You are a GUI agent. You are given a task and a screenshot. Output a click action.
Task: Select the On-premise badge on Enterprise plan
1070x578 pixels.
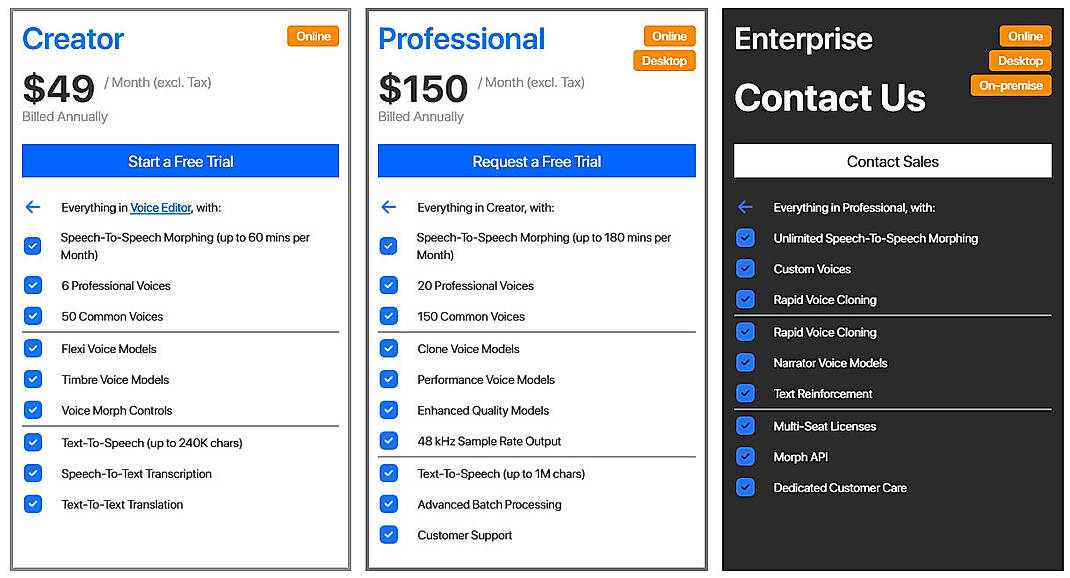pos(1011,85)
